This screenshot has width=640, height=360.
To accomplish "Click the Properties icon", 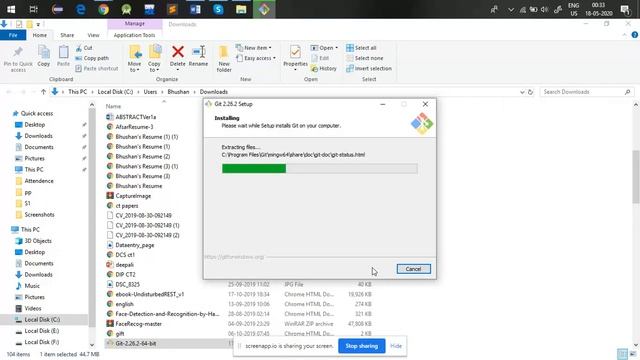I will point(295,52).
